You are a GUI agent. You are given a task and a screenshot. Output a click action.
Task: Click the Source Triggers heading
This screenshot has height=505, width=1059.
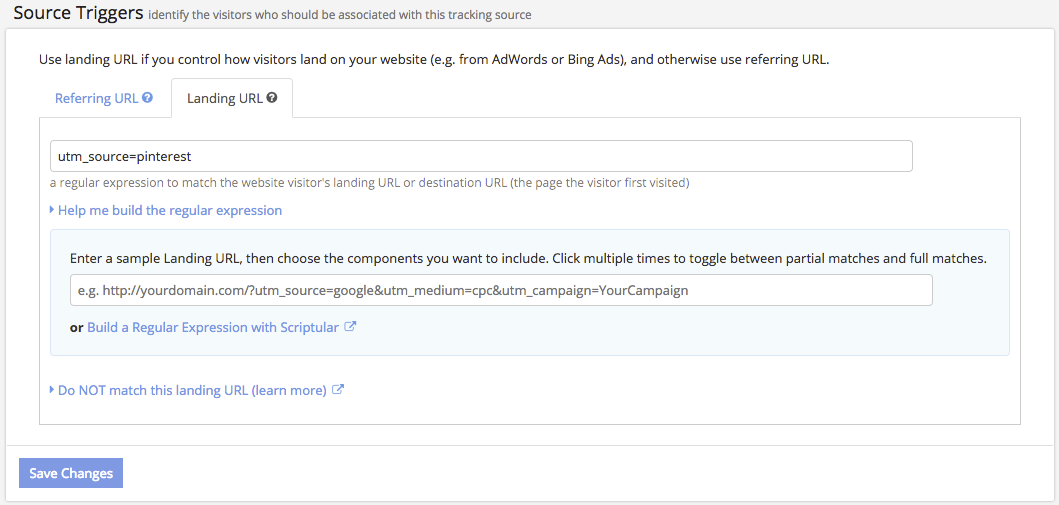point(78,12)
